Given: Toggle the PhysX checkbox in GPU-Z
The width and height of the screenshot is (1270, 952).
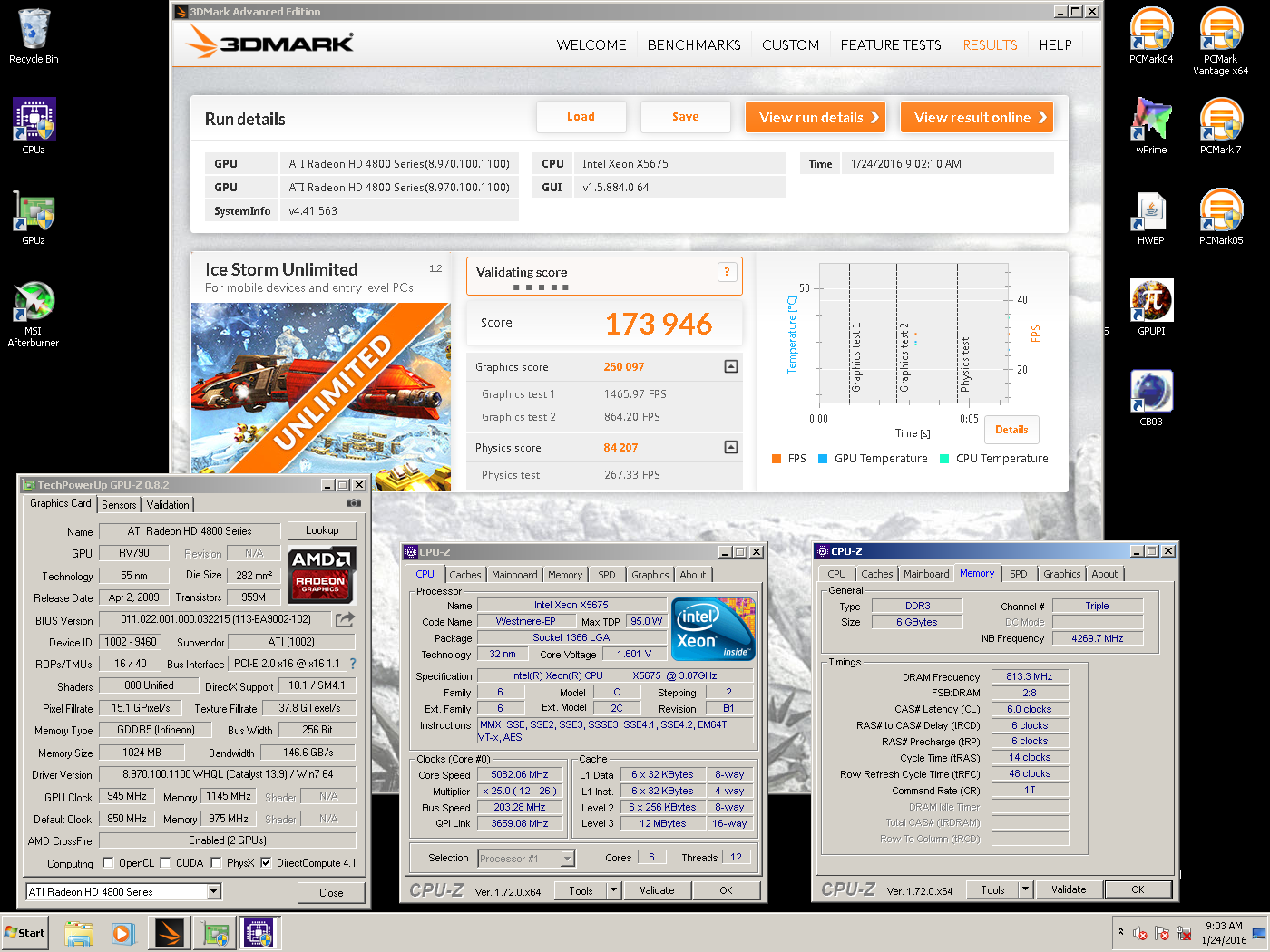Looking at the screenshot, I should tap(217, 863).
